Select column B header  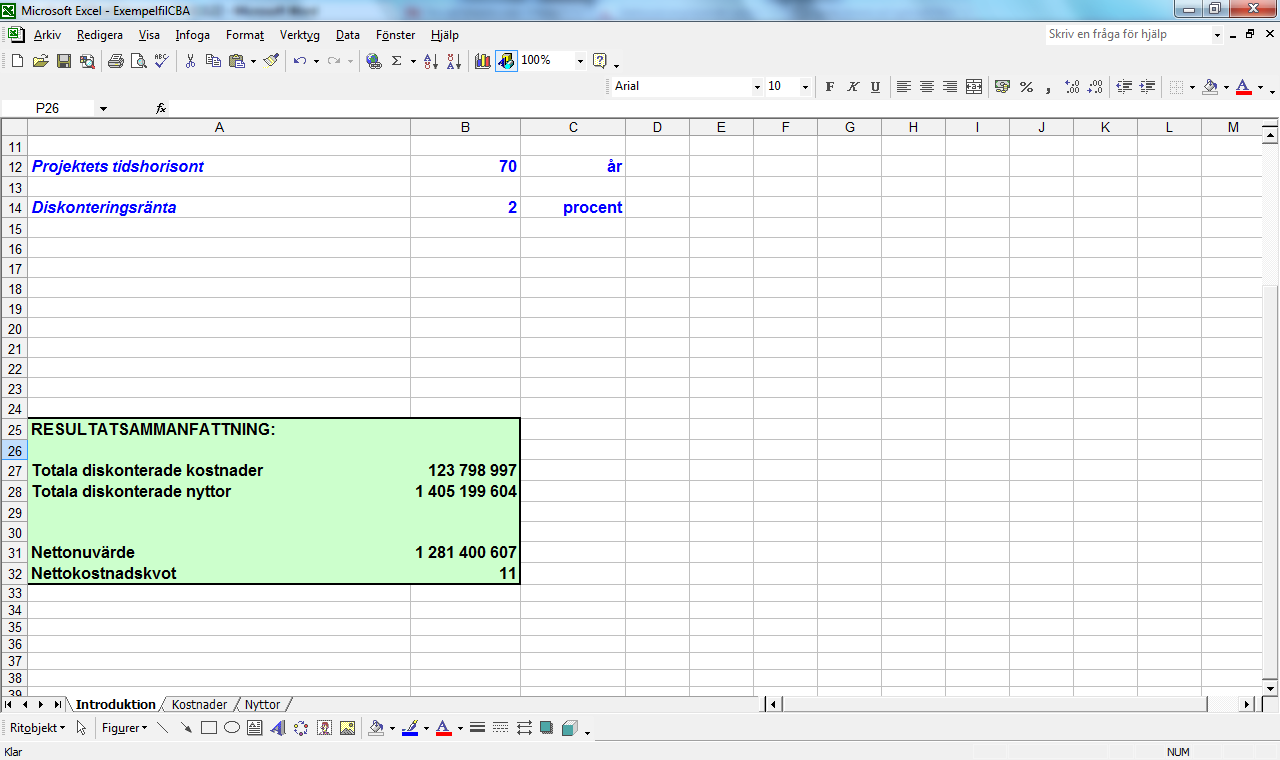tap(465, 127)
